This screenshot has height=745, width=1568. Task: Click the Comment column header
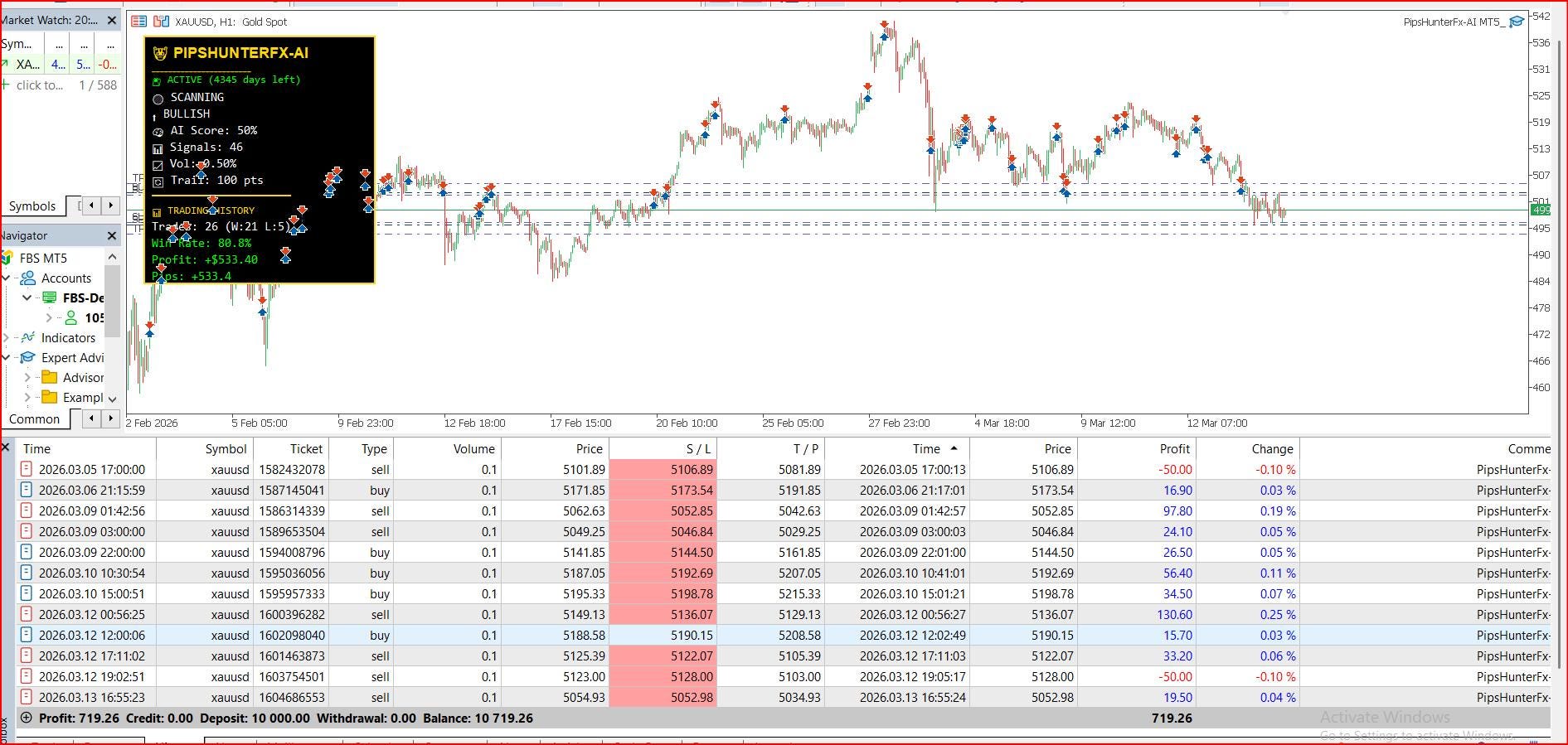(1425, 448)
